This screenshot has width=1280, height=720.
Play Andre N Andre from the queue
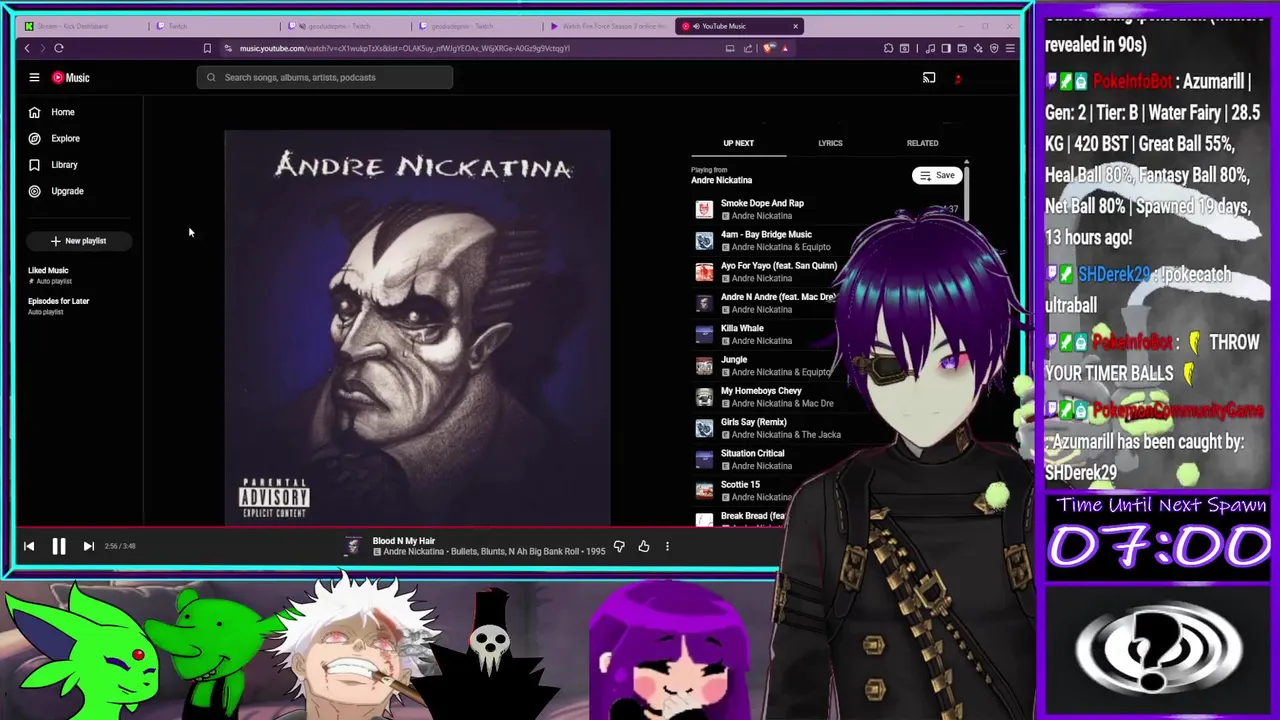(x=777, y=297)
